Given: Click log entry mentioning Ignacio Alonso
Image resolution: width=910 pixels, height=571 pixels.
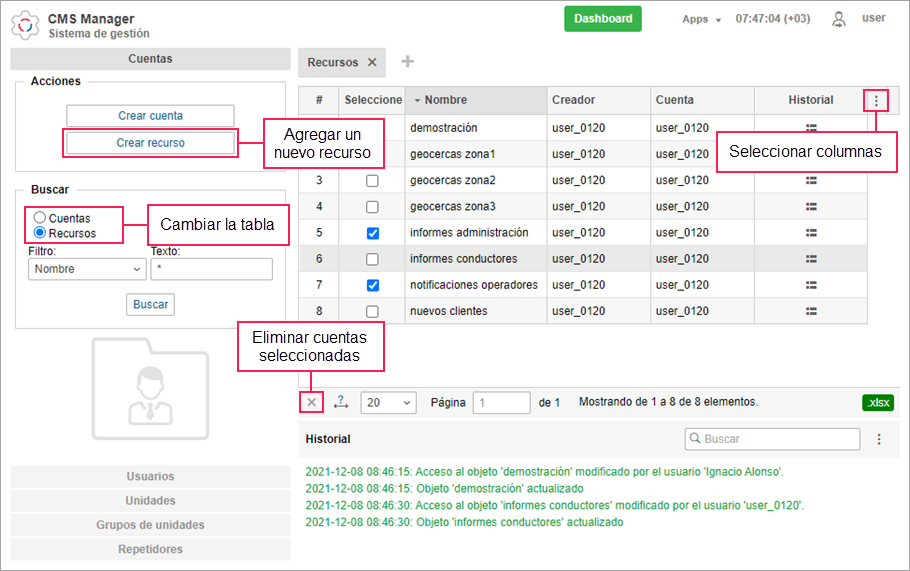Looking at the screenshot, I should pyautogui.click(x=544, y=472).
